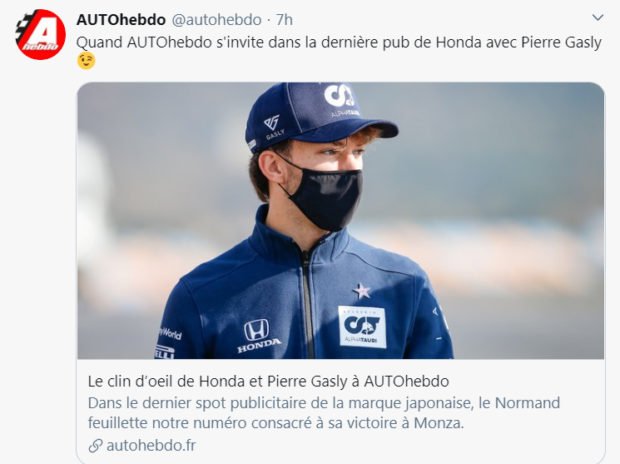This screenshot has height=464, width=620.
Task: Expand the tweet options chevron
Action: pyautogui.click(x=597, y=18)
